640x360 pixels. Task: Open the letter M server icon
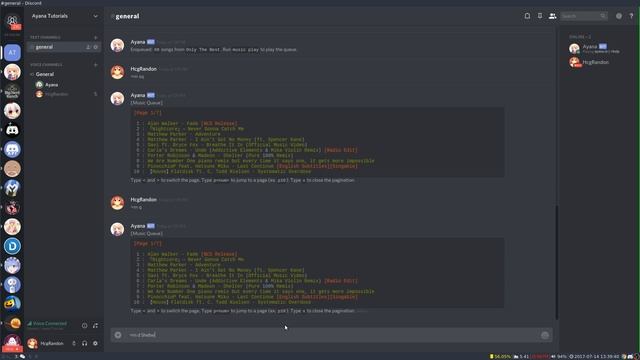(12, 188)
